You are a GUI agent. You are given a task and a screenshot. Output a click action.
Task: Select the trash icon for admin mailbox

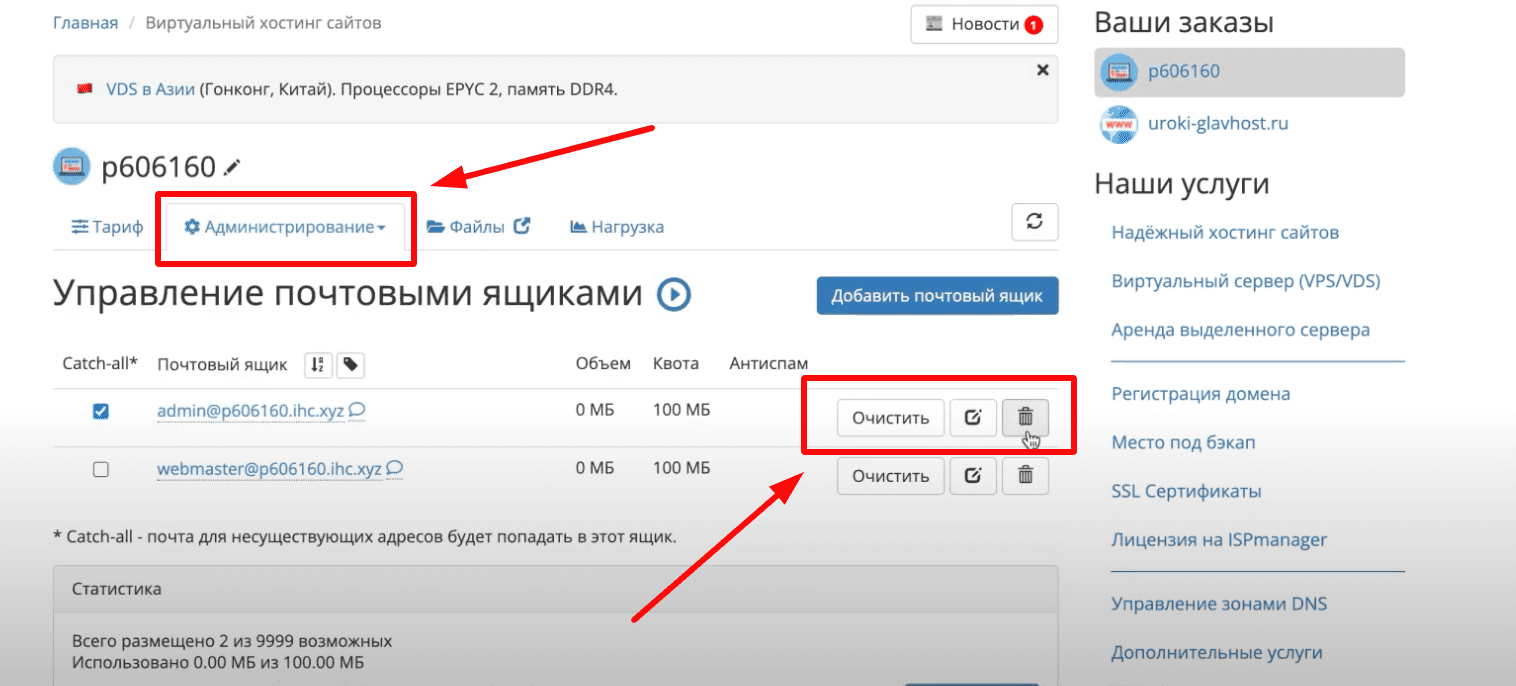(x=1025, y=417)
